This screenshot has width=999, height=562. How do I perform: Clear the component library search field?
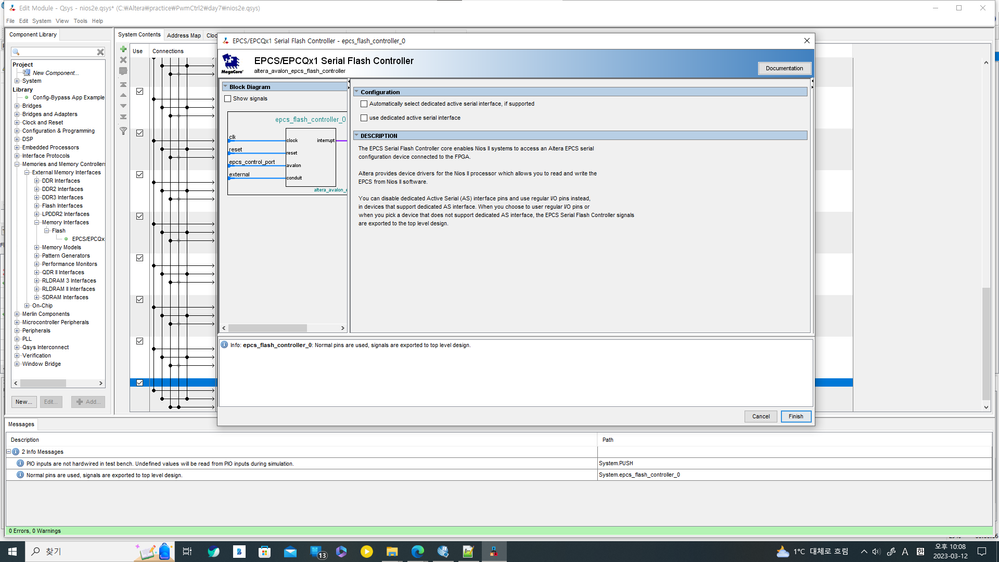coord(100,52)
